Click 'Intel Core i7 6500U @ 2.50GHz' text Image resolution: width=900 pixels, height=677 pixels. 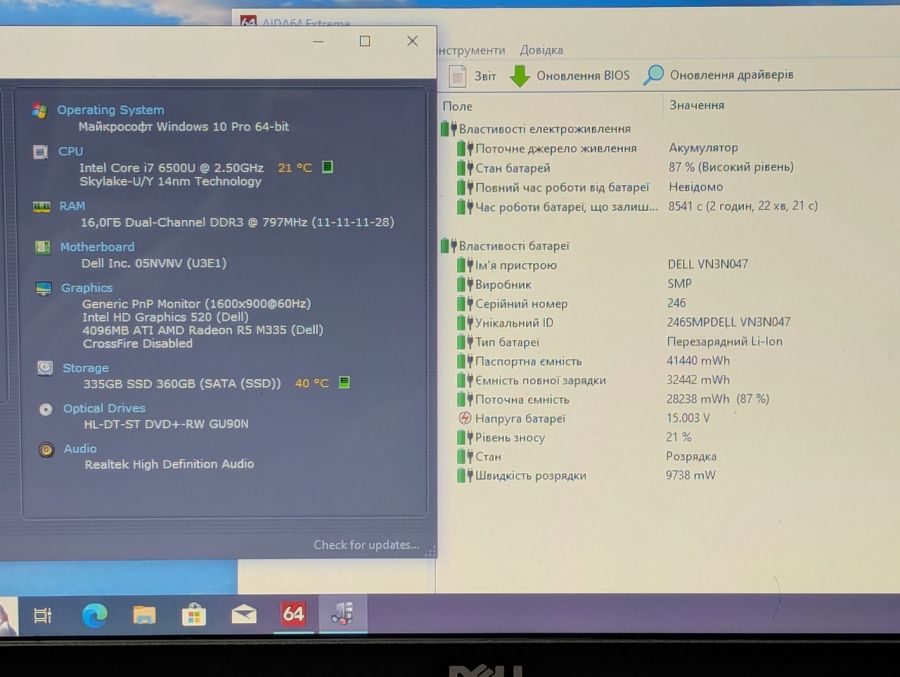[171, 168]
